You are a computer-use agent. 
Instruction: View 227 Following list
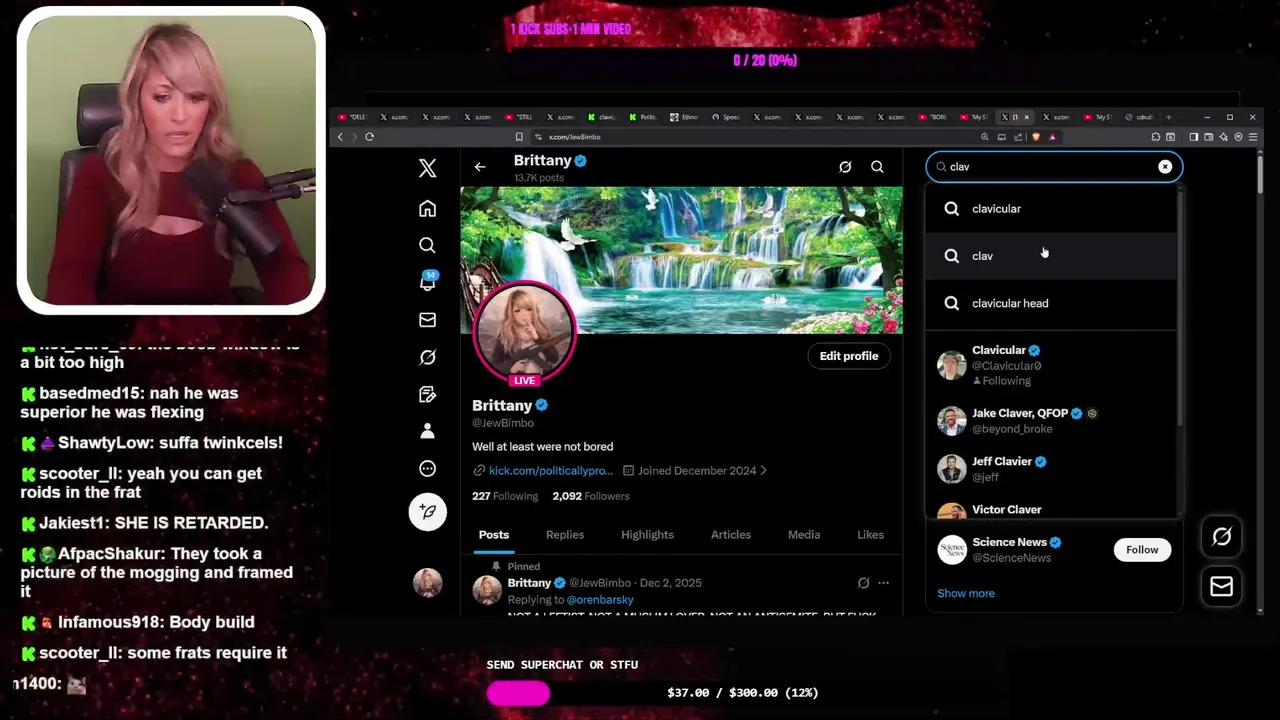click(x=505, y=496)
